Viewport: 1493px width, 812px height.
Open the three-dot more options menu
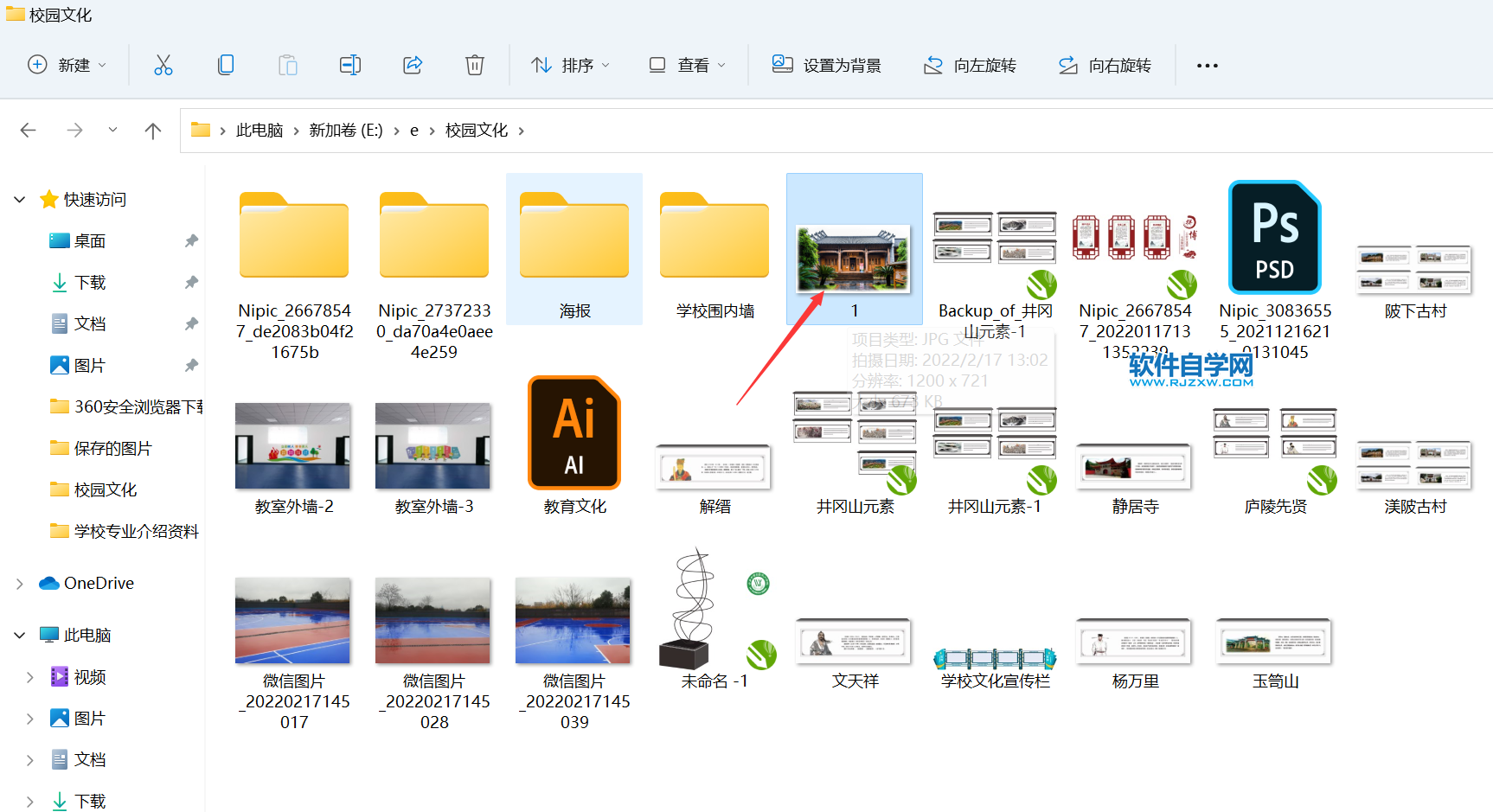[x=1208, y=66]
